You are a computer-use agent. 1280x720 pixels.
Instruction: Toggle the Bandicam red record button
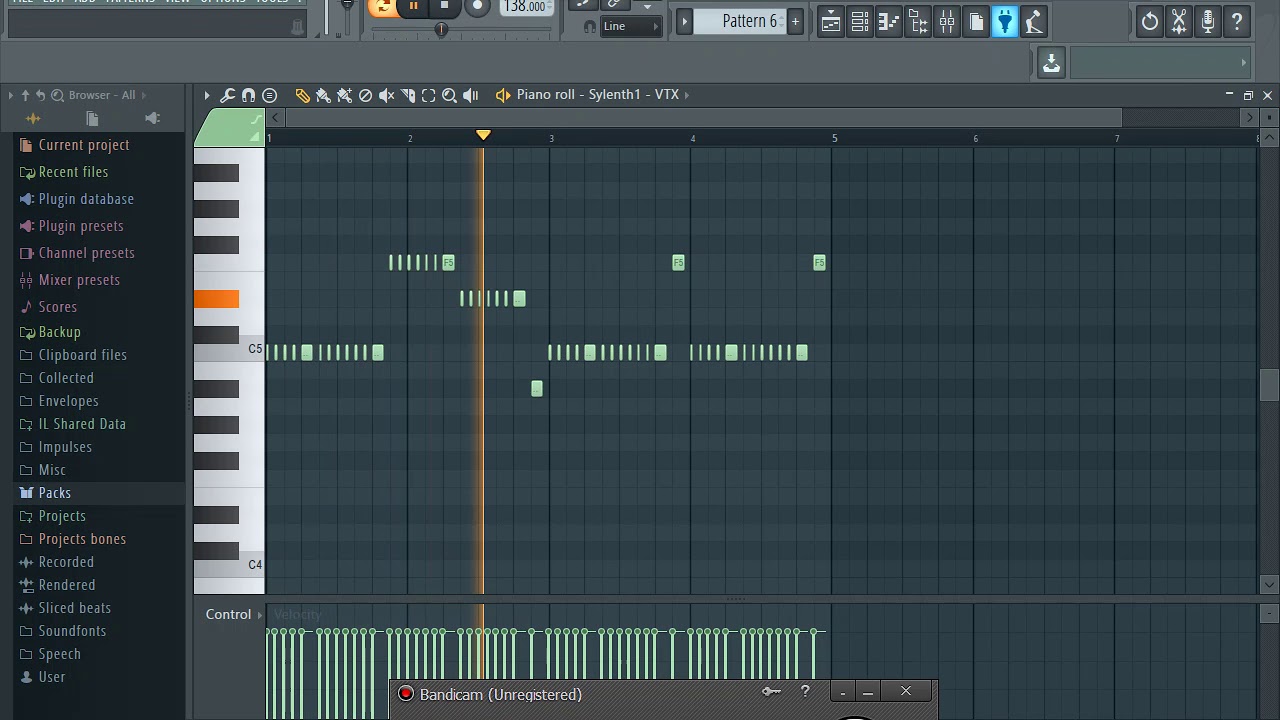pyautogui.click(x=406, y=694)
